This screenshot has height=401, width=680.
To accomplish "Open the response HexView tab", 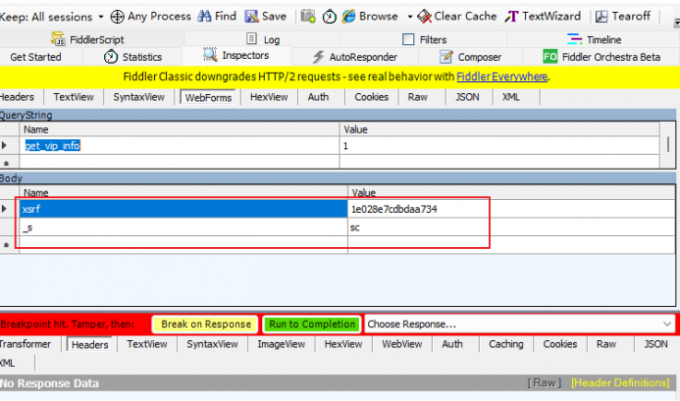I will (343, 344).
